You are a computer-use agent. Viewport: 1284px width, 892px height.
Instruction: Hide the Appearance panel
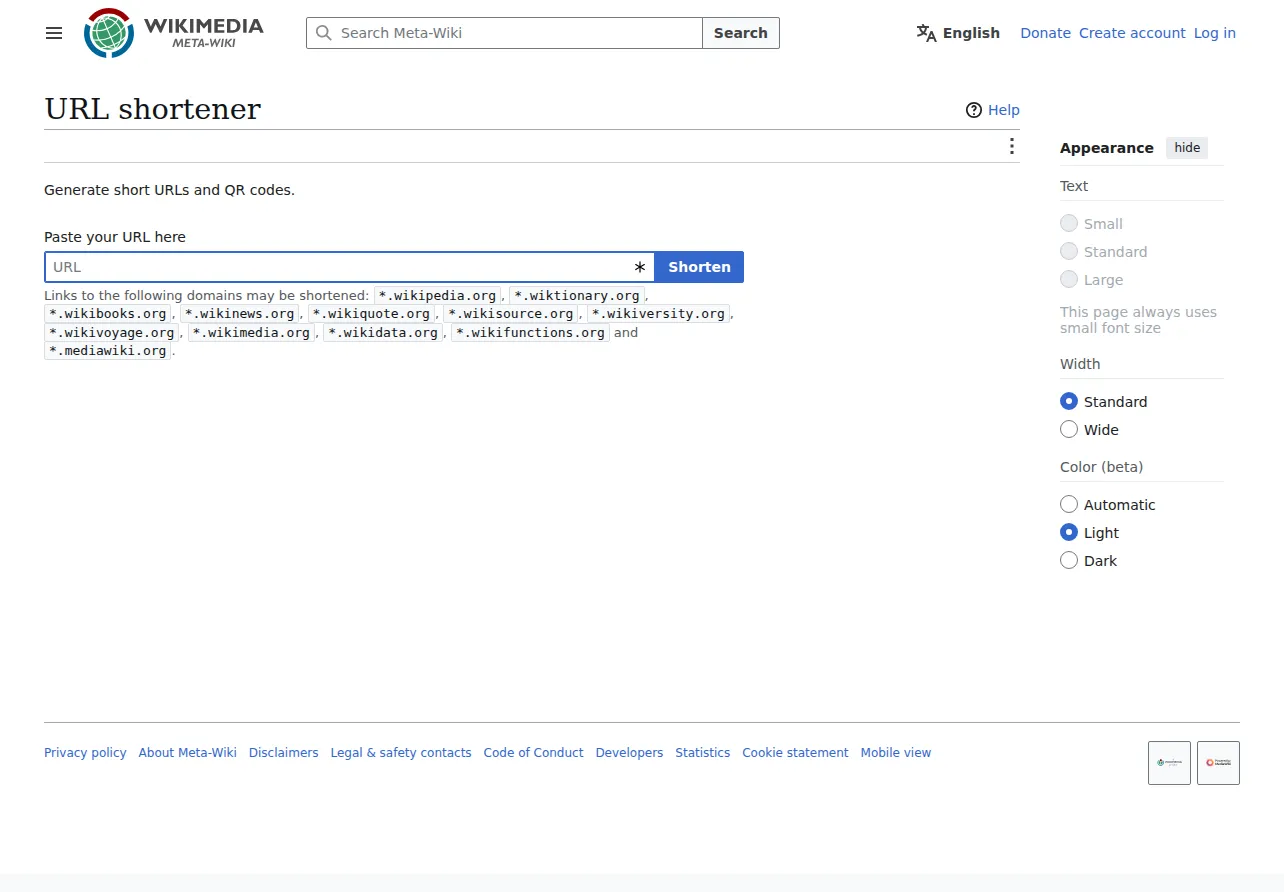1187,148
